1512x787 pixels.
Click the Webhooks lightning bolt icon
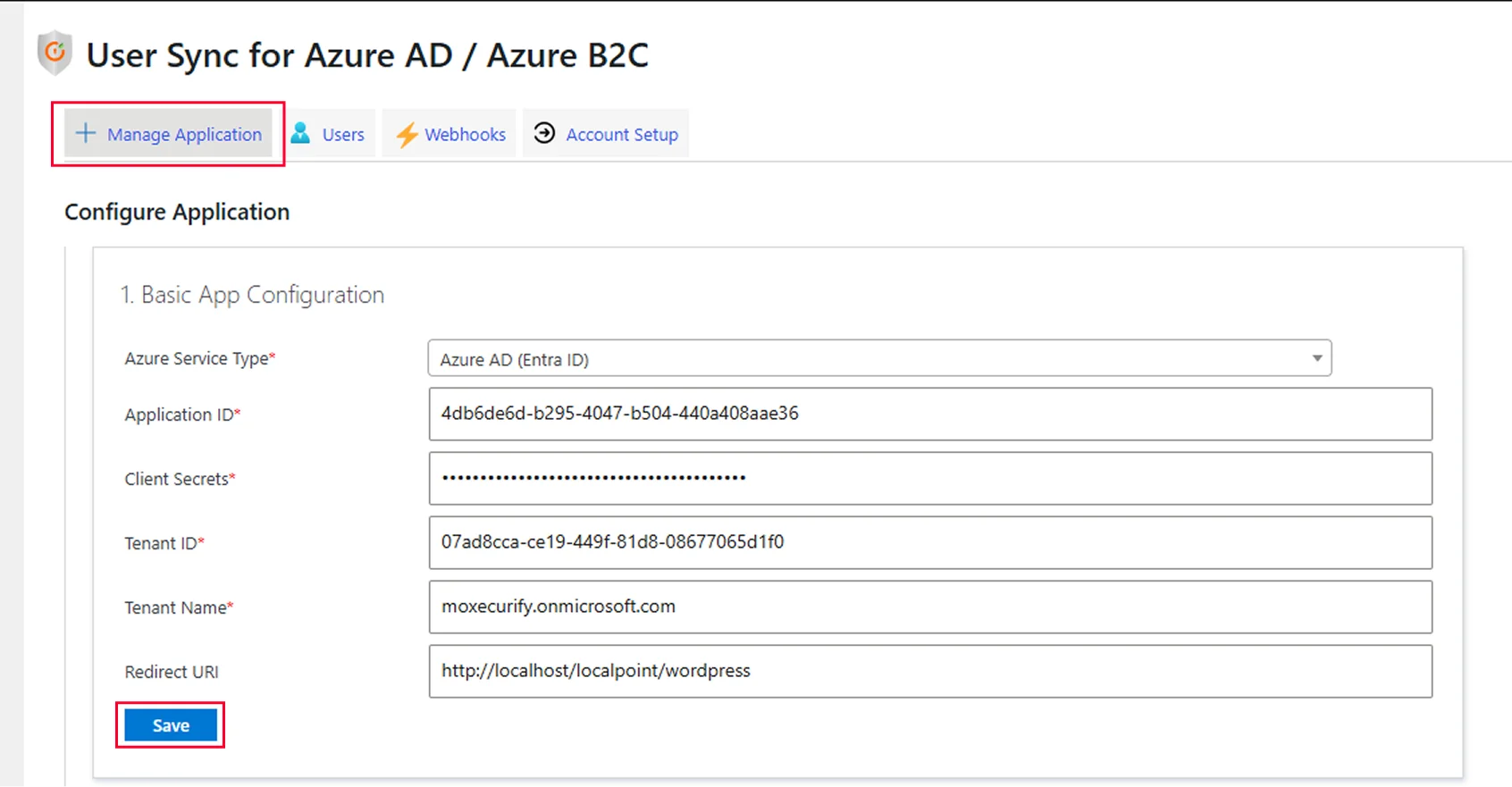(407, 135)
